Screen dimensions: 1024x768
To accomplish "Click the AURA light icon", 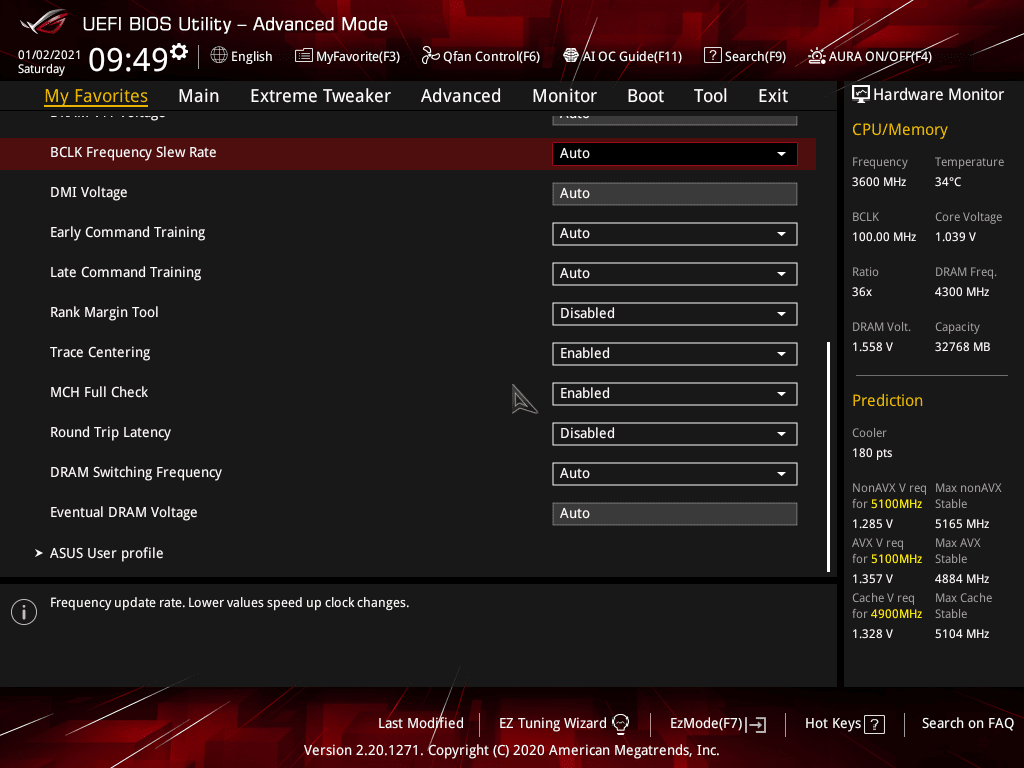I will 816,56.
